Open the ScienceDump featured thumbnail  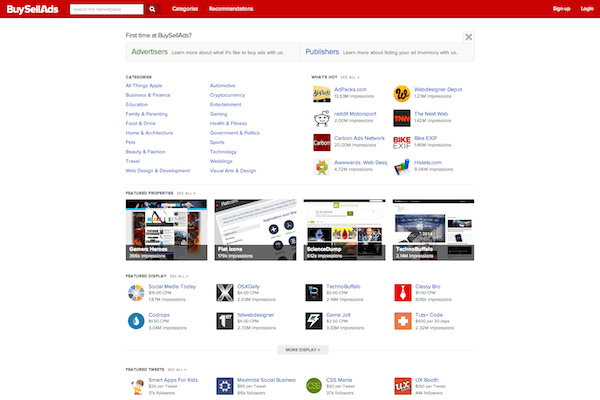[x=344, y=230]
